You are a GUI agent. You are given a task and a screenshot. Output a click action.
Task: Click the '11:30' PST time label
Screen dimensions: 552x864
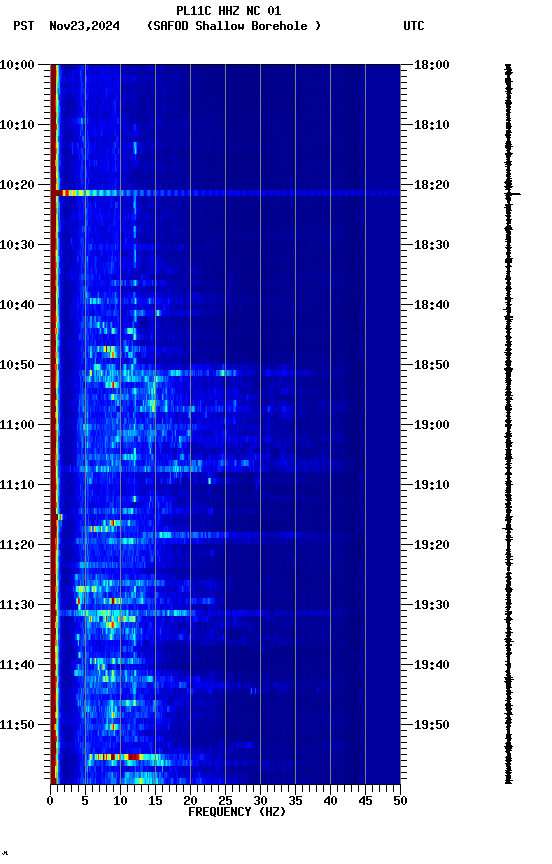(17, 606)
